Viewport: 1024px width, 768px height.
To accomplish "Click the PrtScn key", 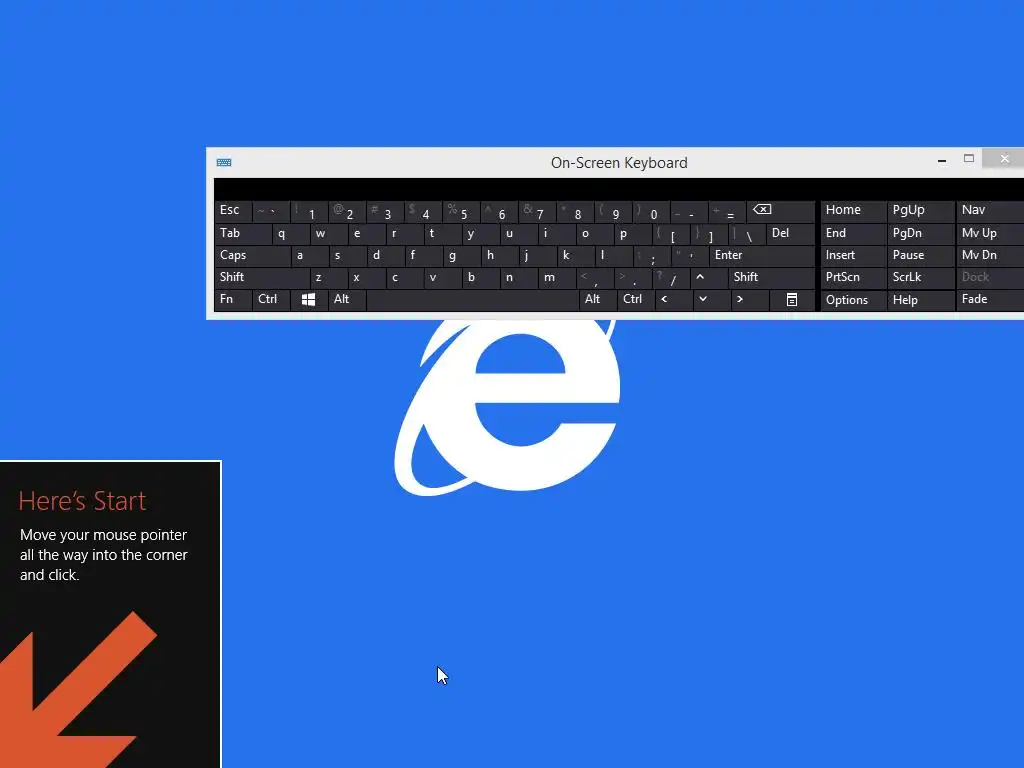I will [x=853, y=278].
